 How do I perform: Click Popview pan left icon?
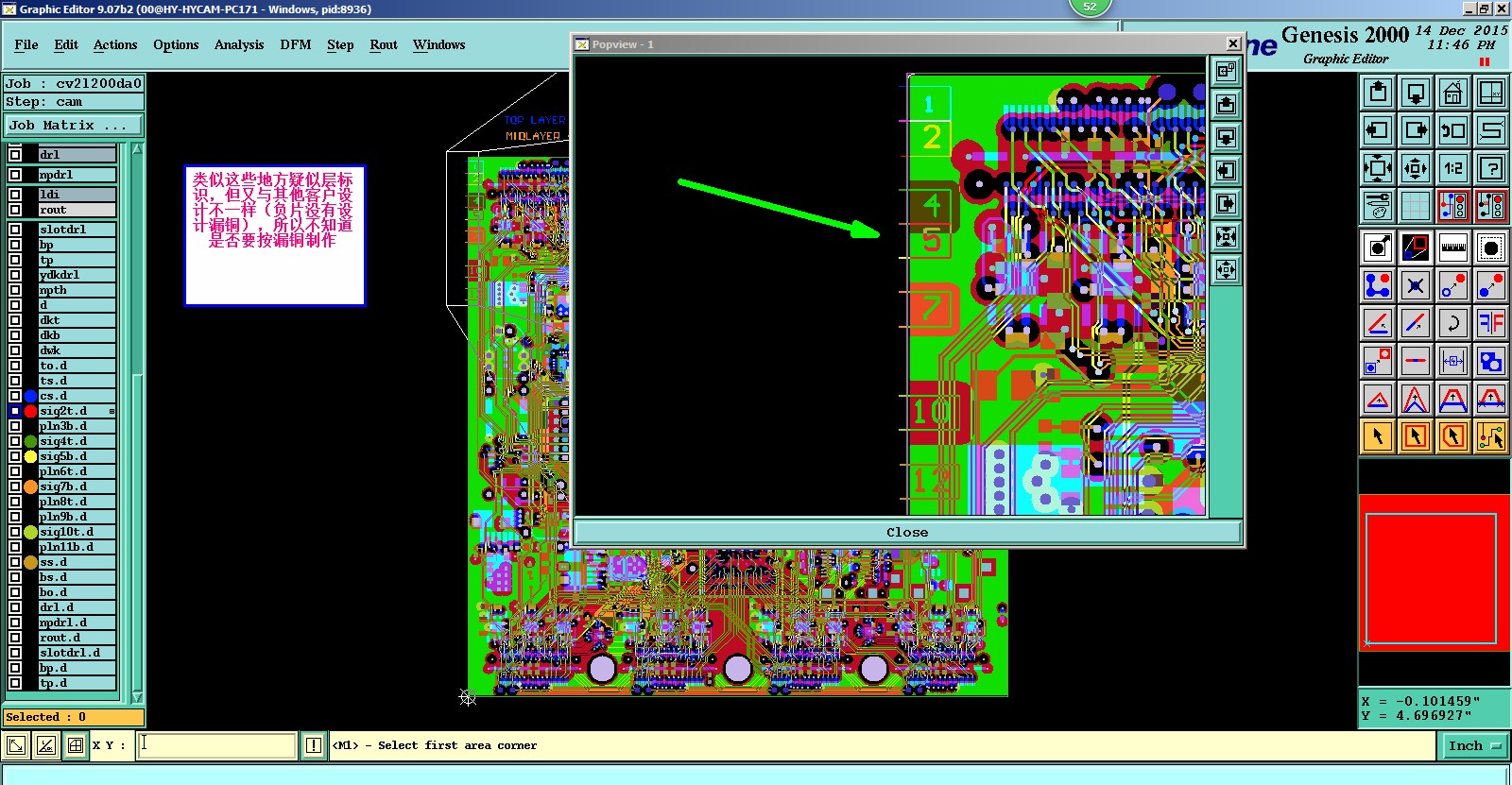(1226, 170)
